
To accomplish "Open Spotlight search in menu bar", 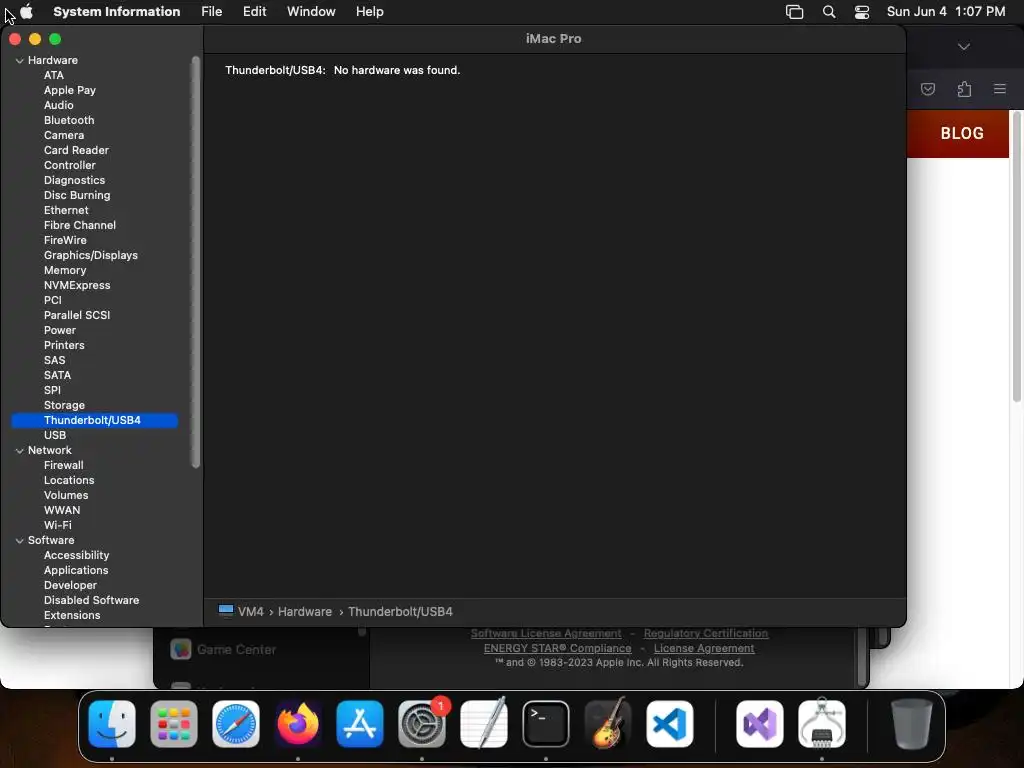I will pyautogui.click(x=829, y=12).
